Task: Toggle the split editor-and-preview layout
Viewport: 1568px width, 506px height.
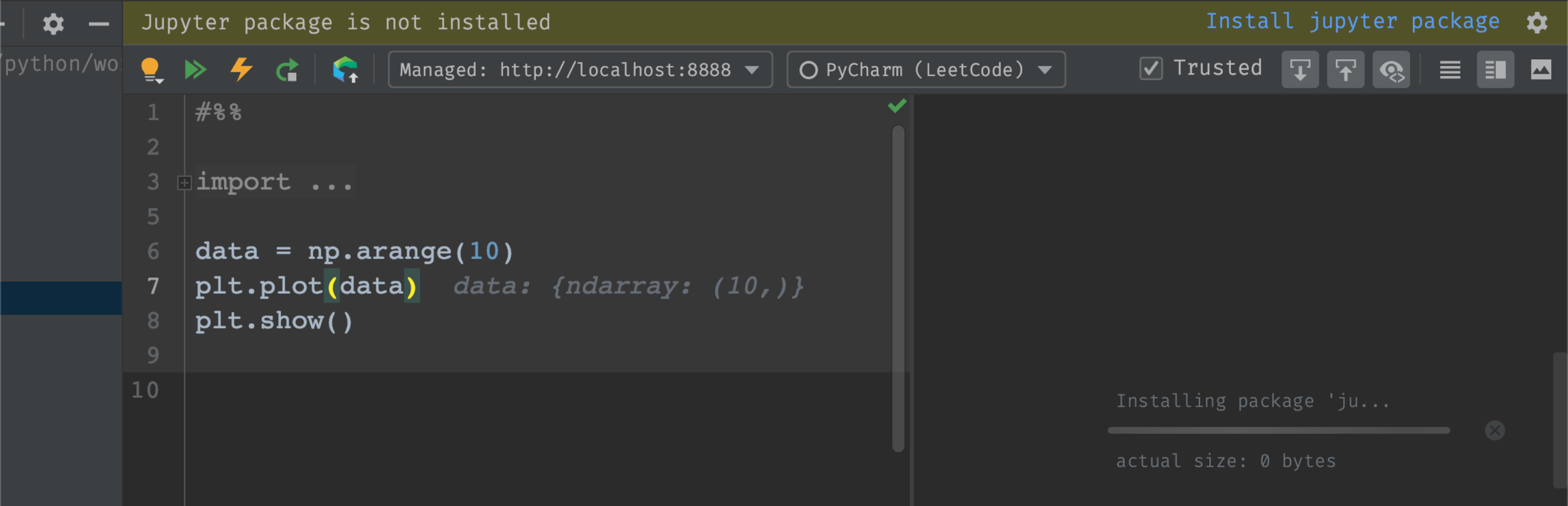Action: [1495, 69]
